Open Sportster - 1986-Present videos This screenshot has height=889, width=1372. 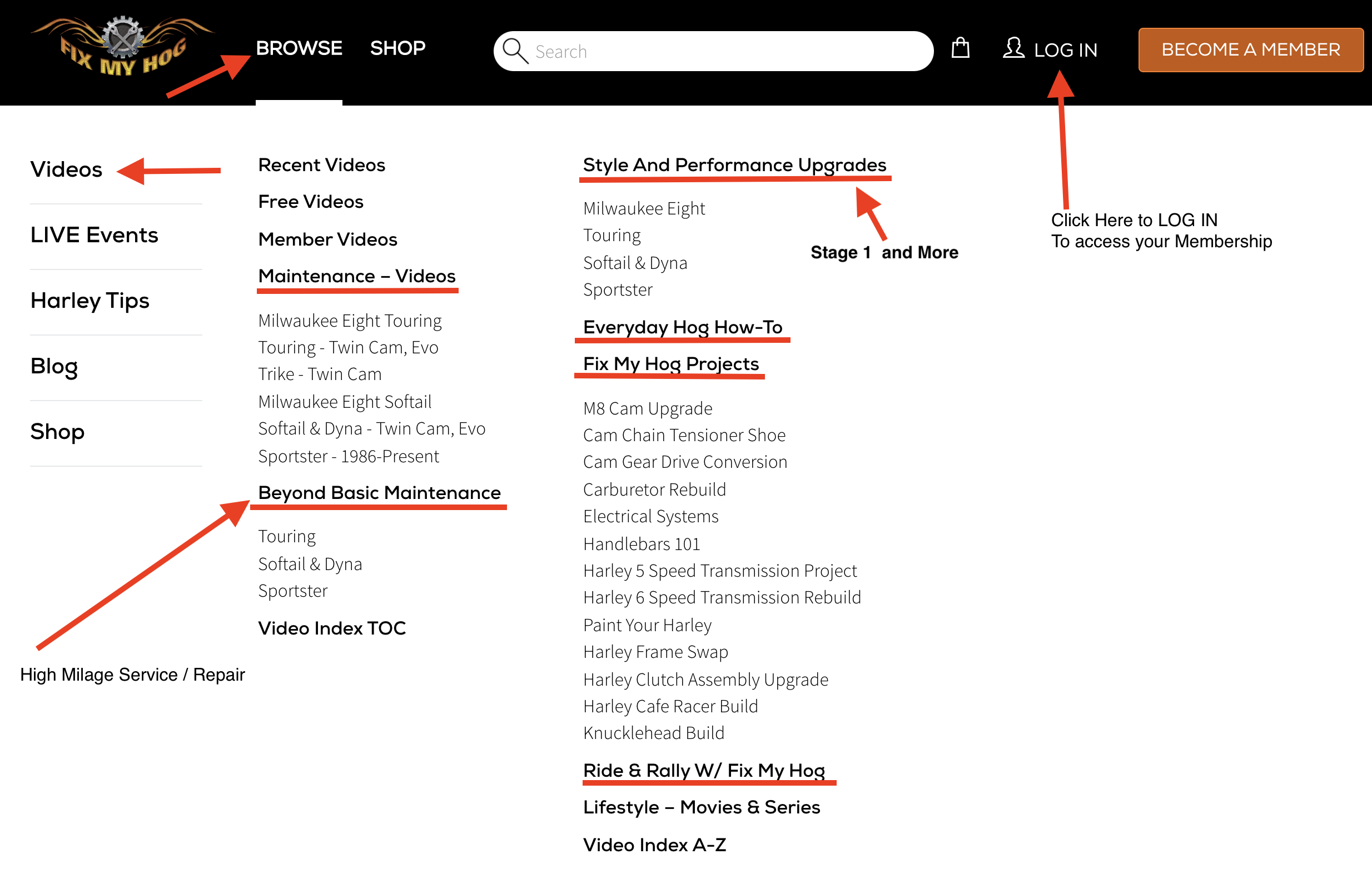(349, 456)
